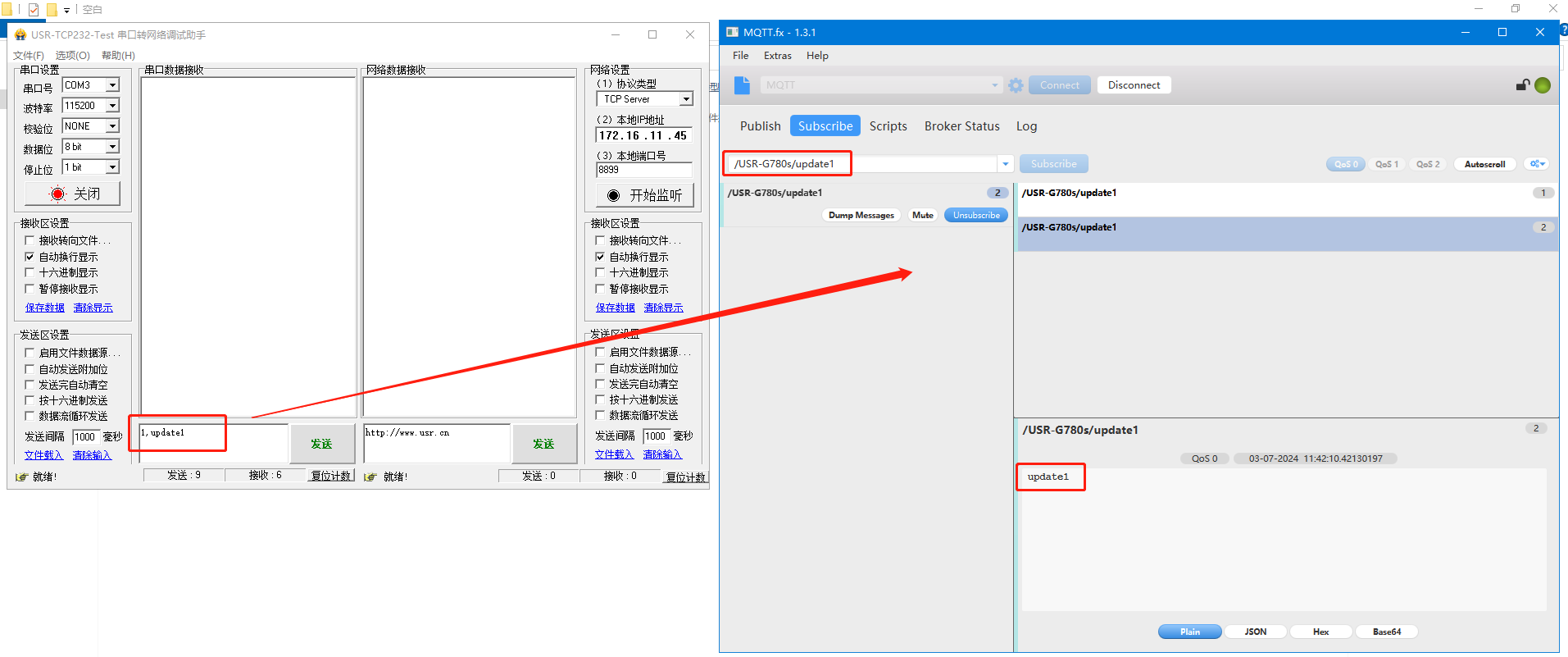The height and width of the screenshot is (657, 1568).
Task: Expand the subscription topic dropdown arrow
Action: pyautogui.click(x=1005, y=164)
